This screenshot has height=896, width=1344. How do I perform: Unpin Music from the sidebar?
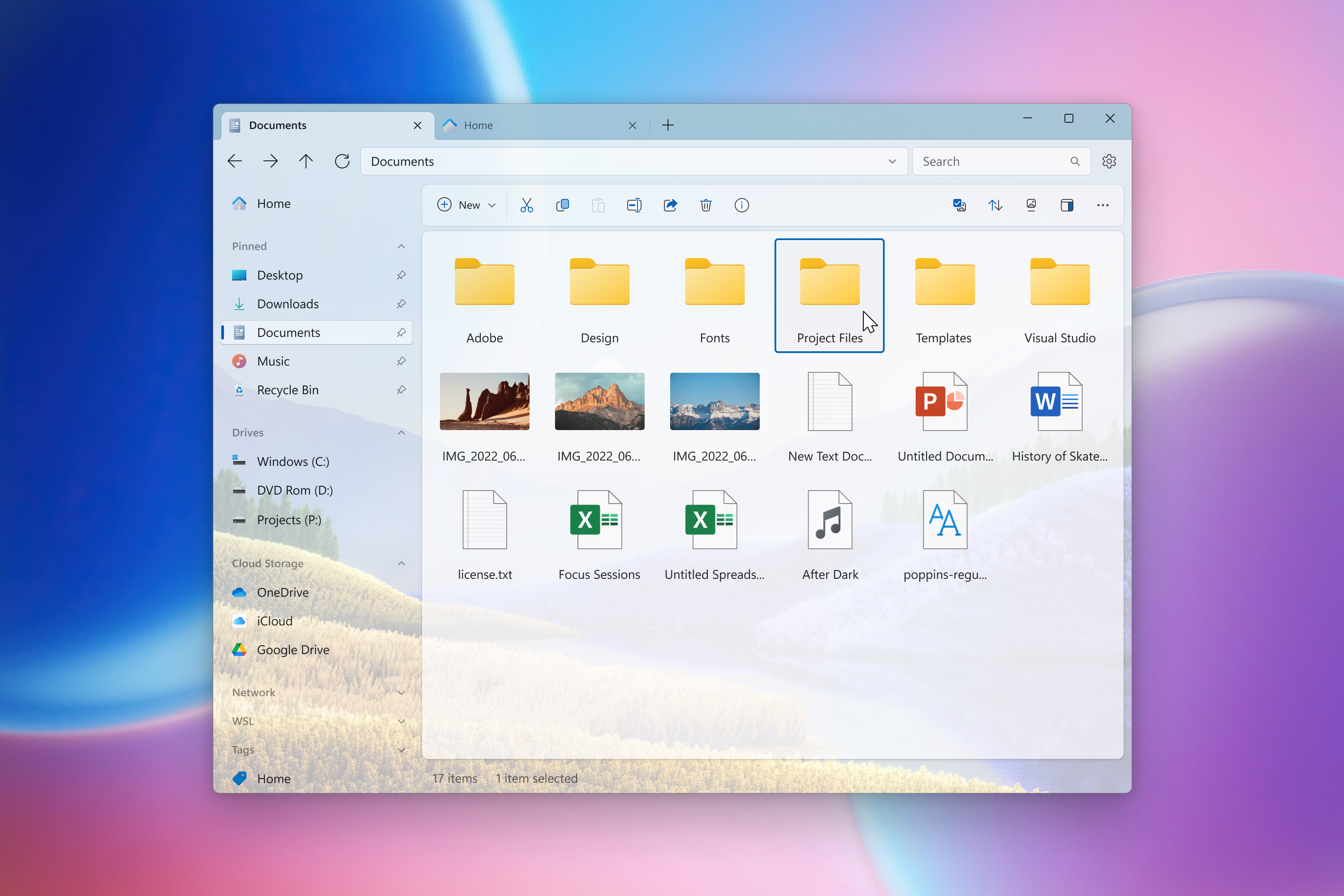pos(401,361)
